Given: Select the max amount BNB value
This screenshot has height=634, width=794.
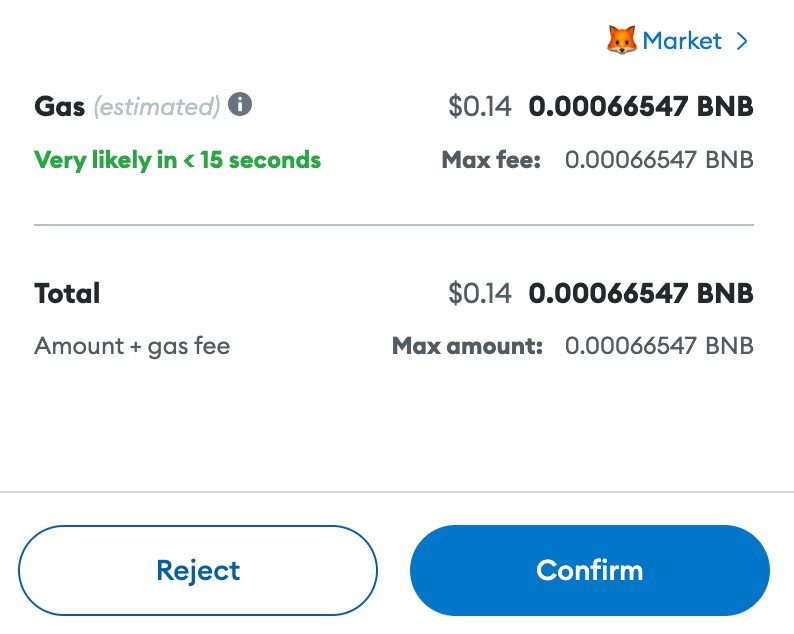Looking at the screenshot, I should (x=659, y=346).
